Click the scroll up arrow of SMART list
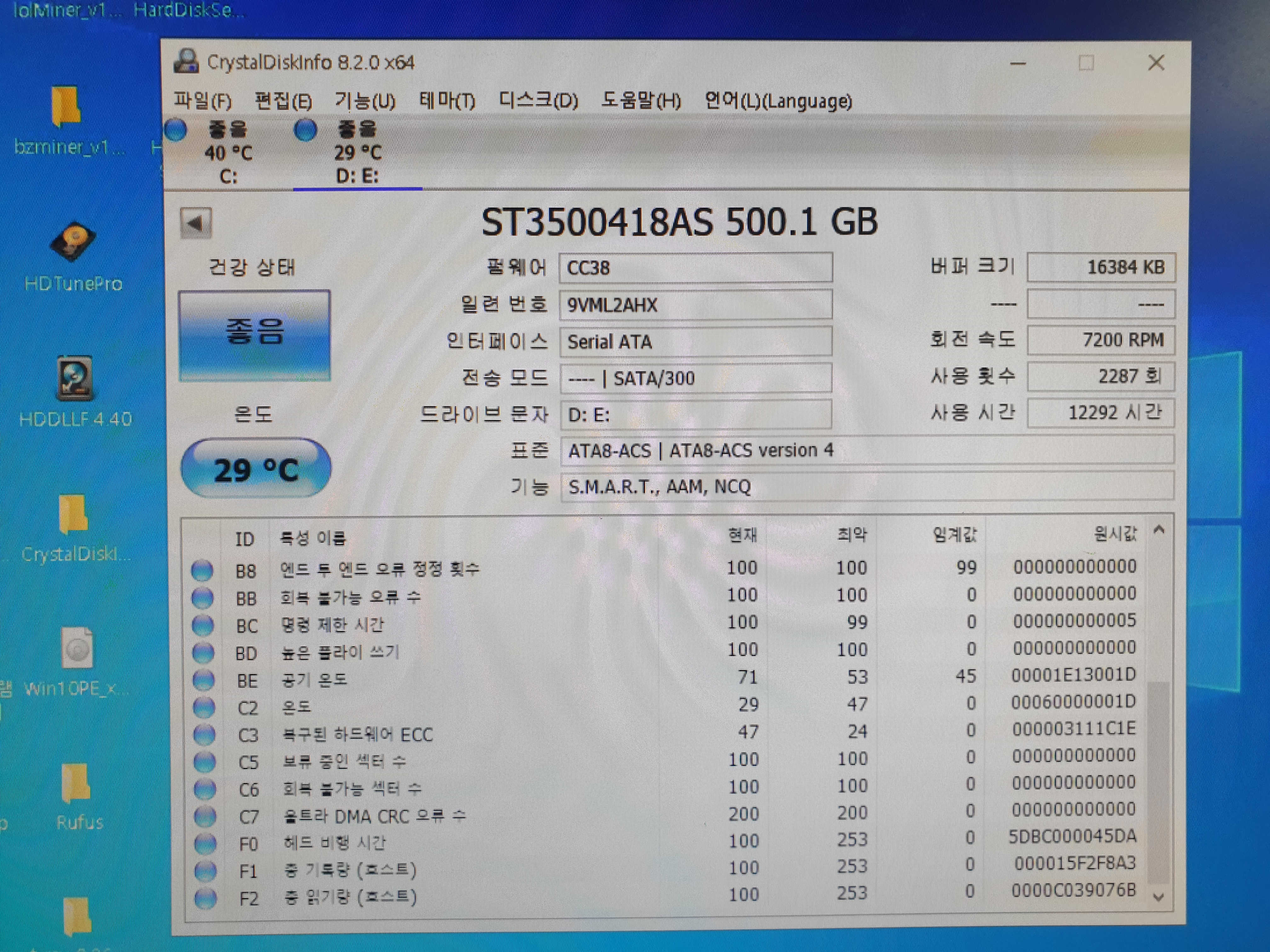Image resolution: width=1270 pixels, height=952 pixels. tap(1159, 530)
